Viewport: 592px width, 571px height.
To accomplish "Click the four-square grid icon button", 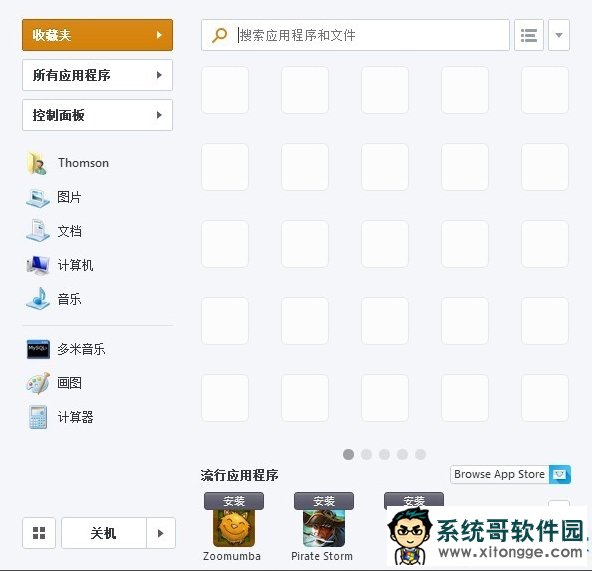I will tap(39, 533).
